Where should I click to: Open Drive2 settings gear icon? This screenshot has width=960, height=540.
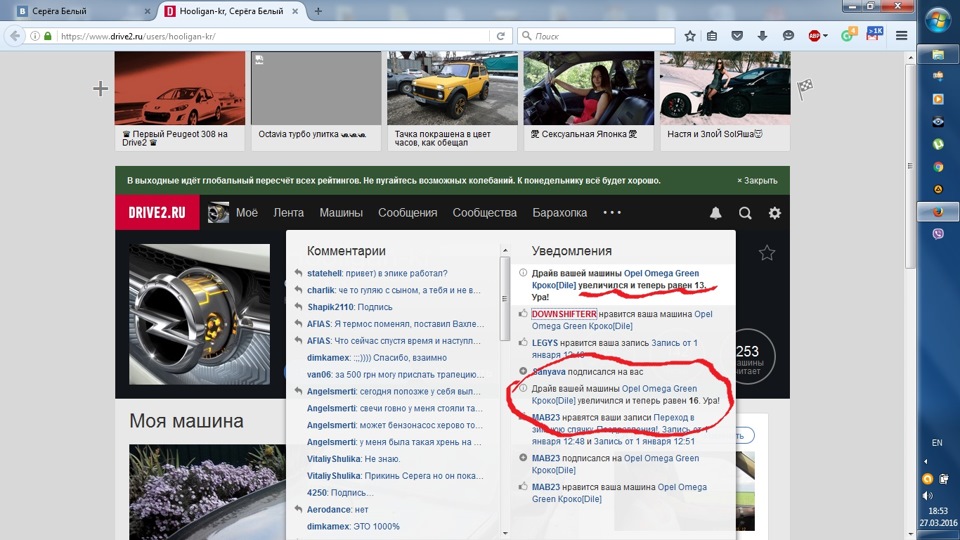pyautogui.click(x=774, y=212)
